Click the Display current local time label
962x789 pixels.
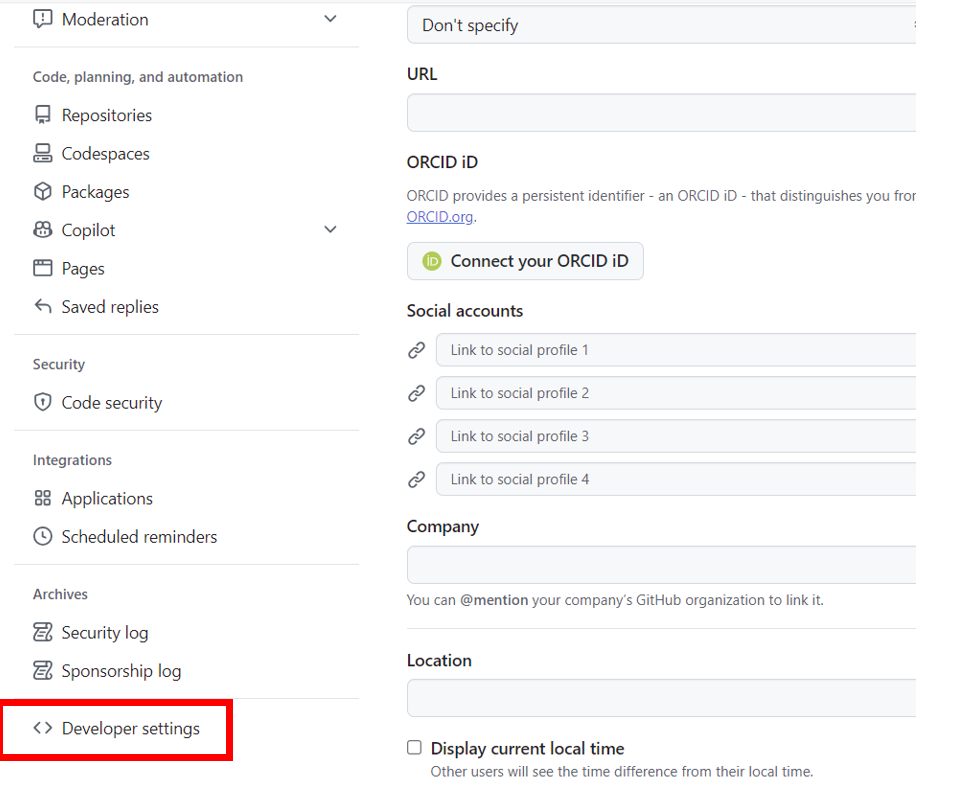point(528,749)
